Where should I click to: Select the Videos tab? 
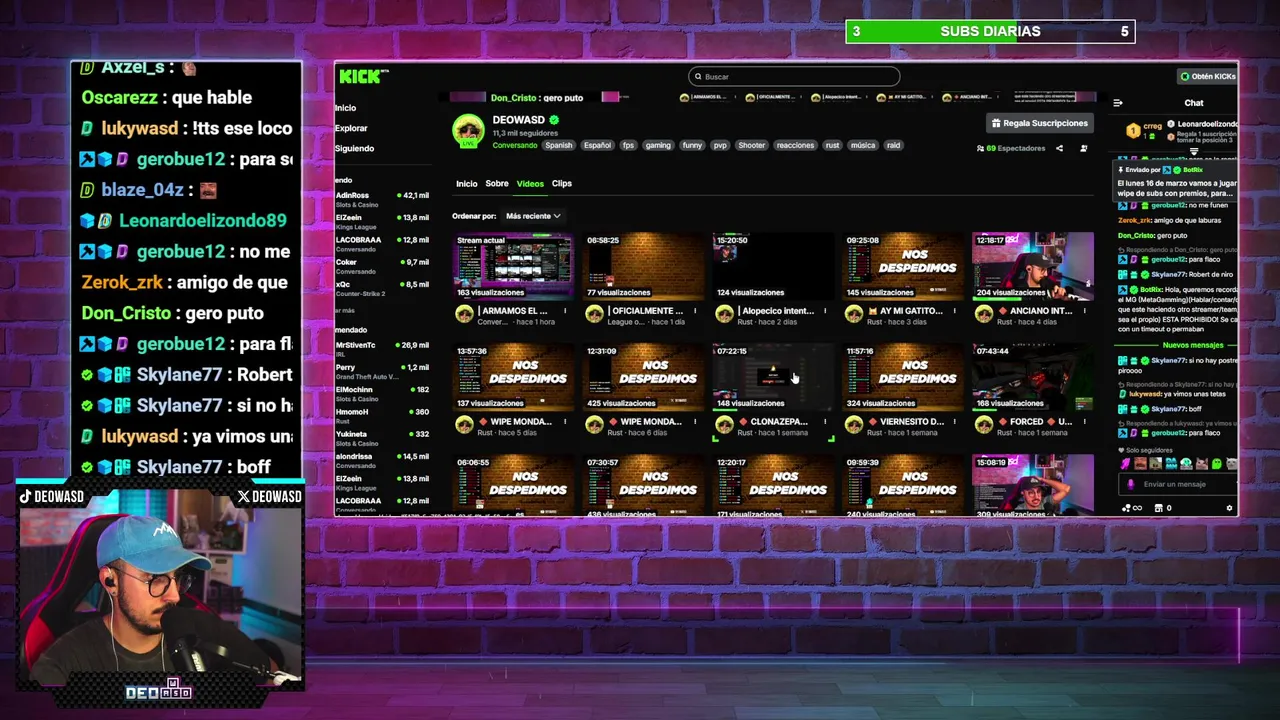[x=530, y=184]
